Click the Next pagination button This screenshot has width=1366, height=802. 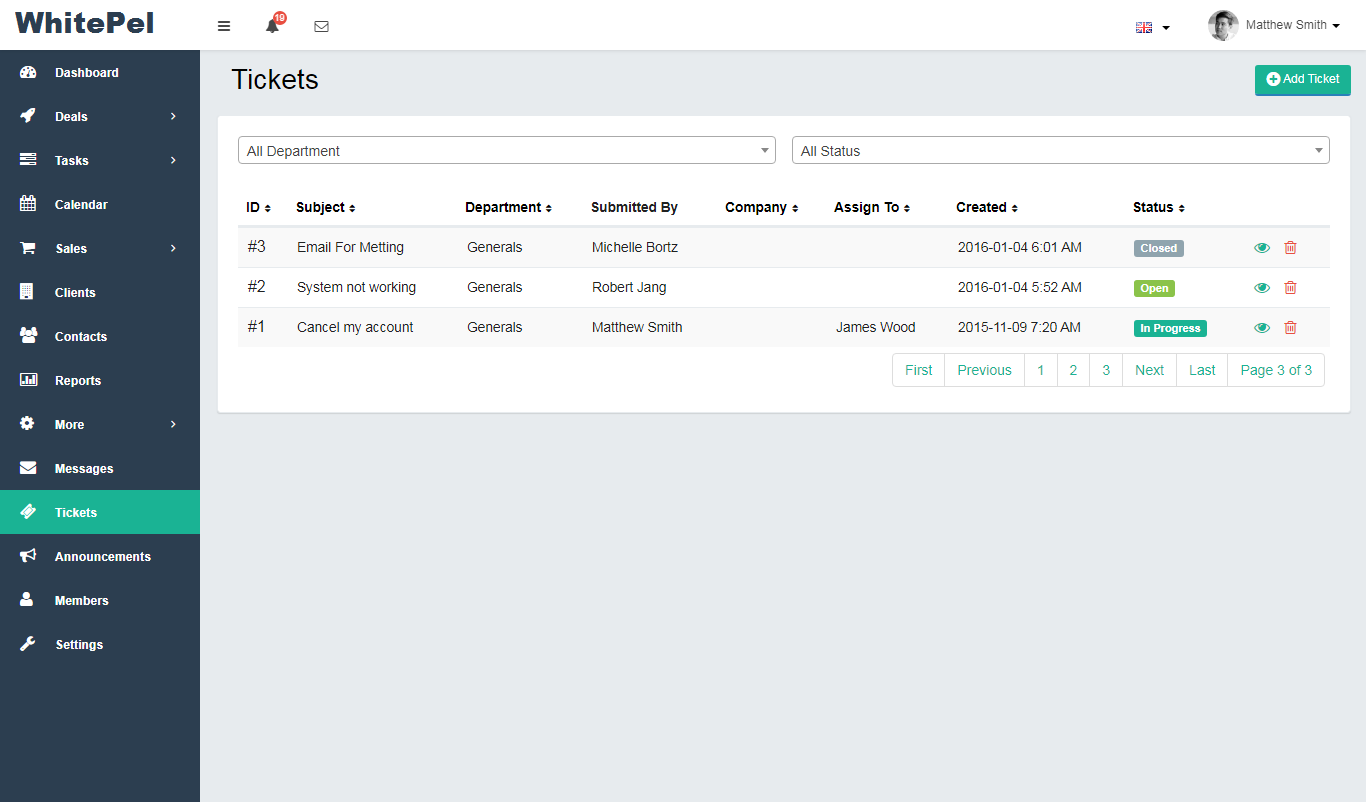click(x=1149, y=370)
